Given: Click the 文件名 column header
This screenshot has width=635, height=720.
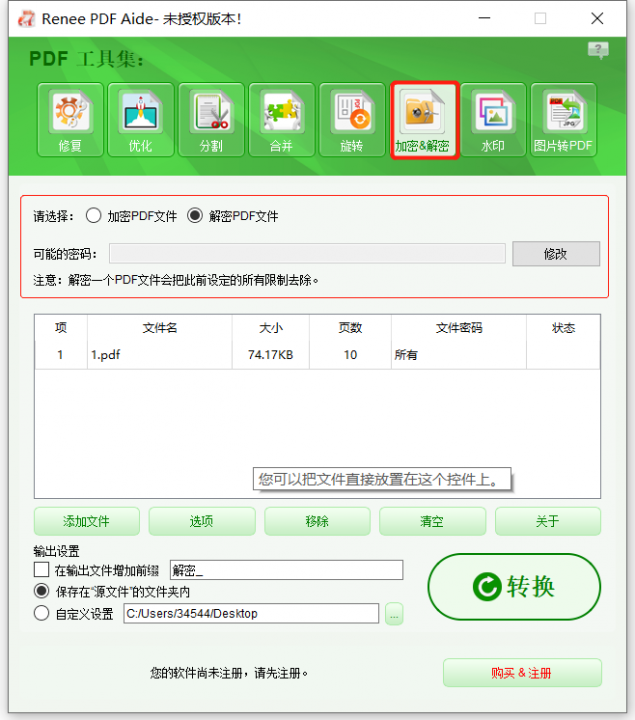Looking at the screenshot, I should (159, 328).
